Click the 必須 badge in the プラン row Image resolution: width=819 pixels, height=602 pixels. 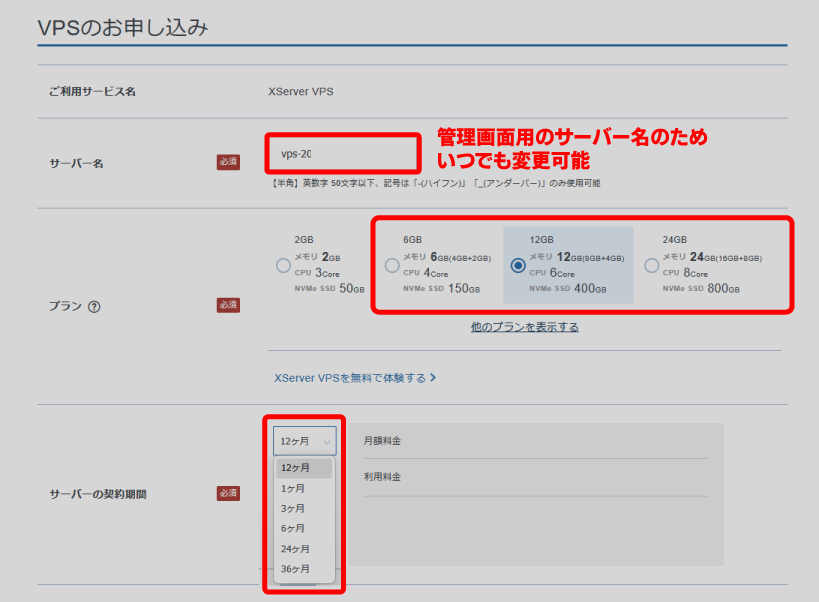228,305
